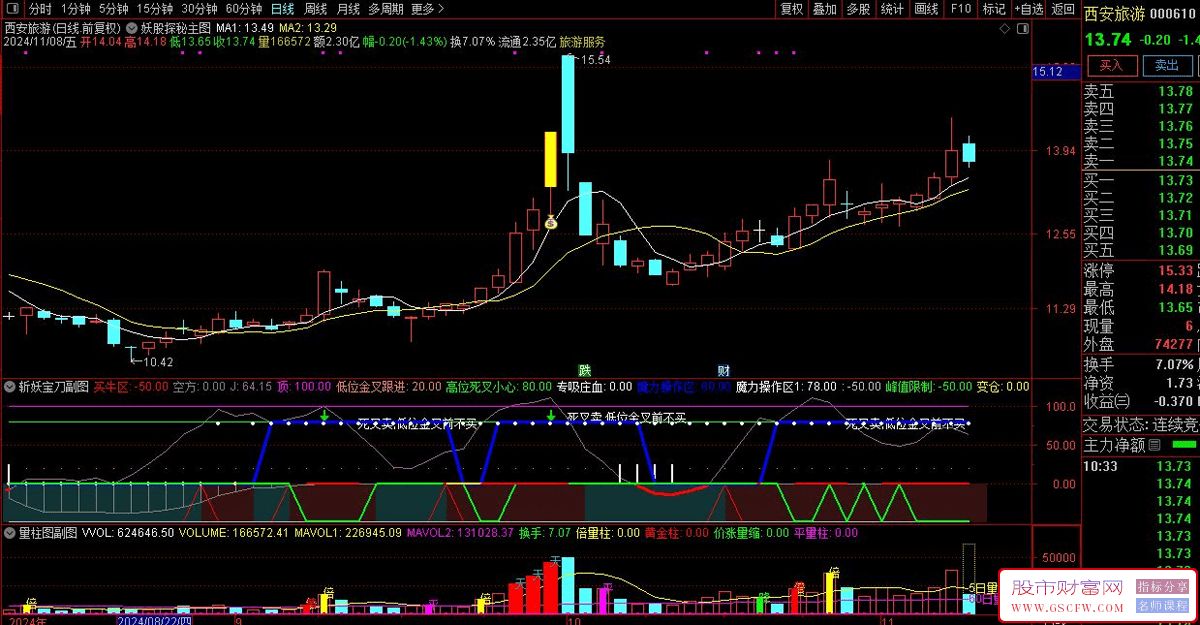Open the 多周期 multi-period view
The height and width of the screenshot is (625, 1200).
point(386,9)
